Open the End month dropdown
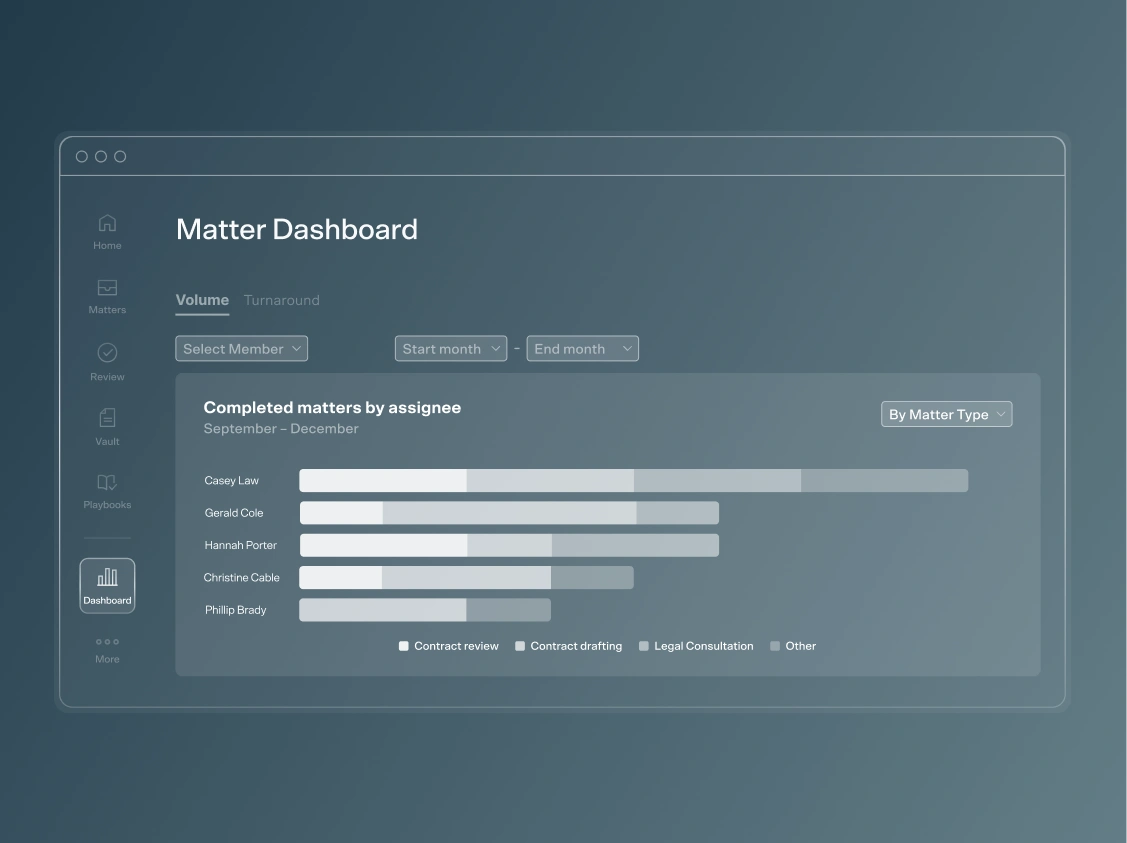This screenshot has height=843, width=1127. click(582, 349)
